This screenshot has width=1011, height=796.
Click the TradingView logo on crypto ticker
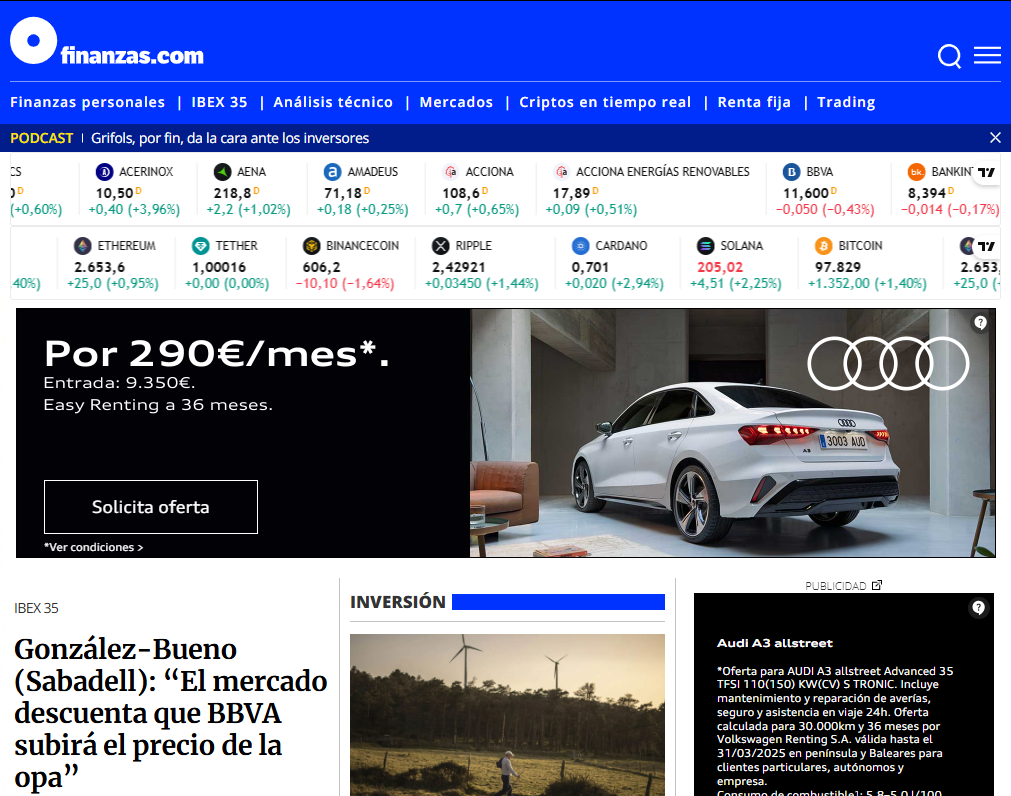click(986, 246)
